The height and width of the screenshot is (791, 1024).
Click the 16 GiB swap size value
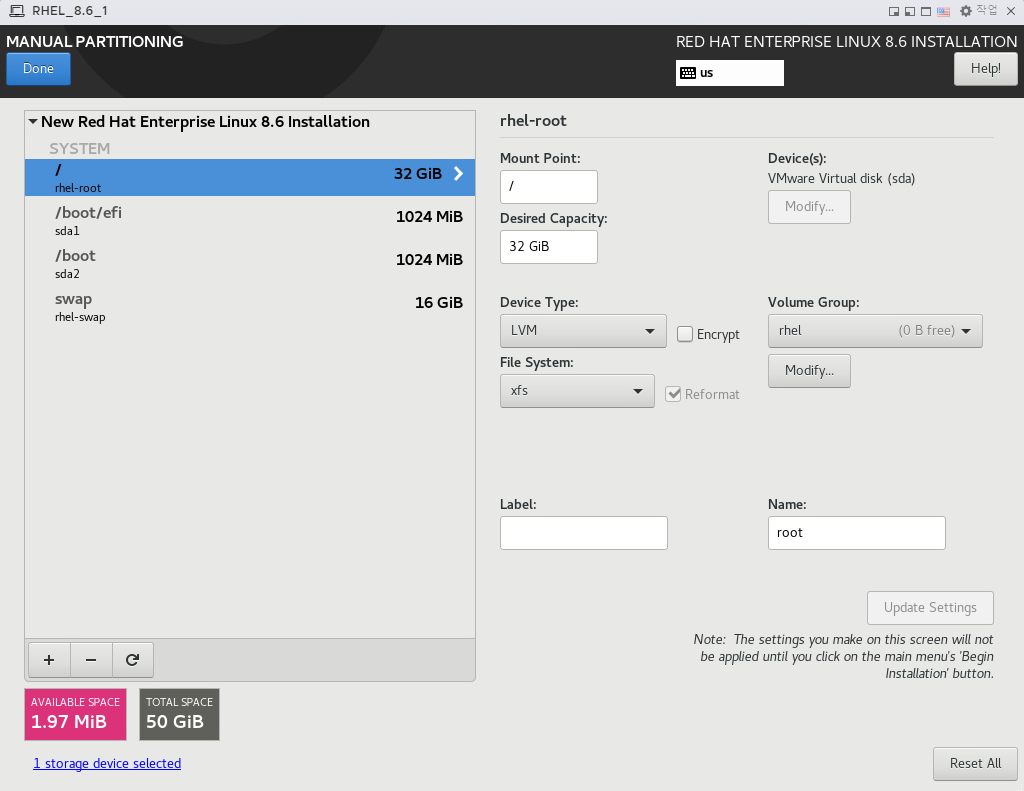point(439,302)
